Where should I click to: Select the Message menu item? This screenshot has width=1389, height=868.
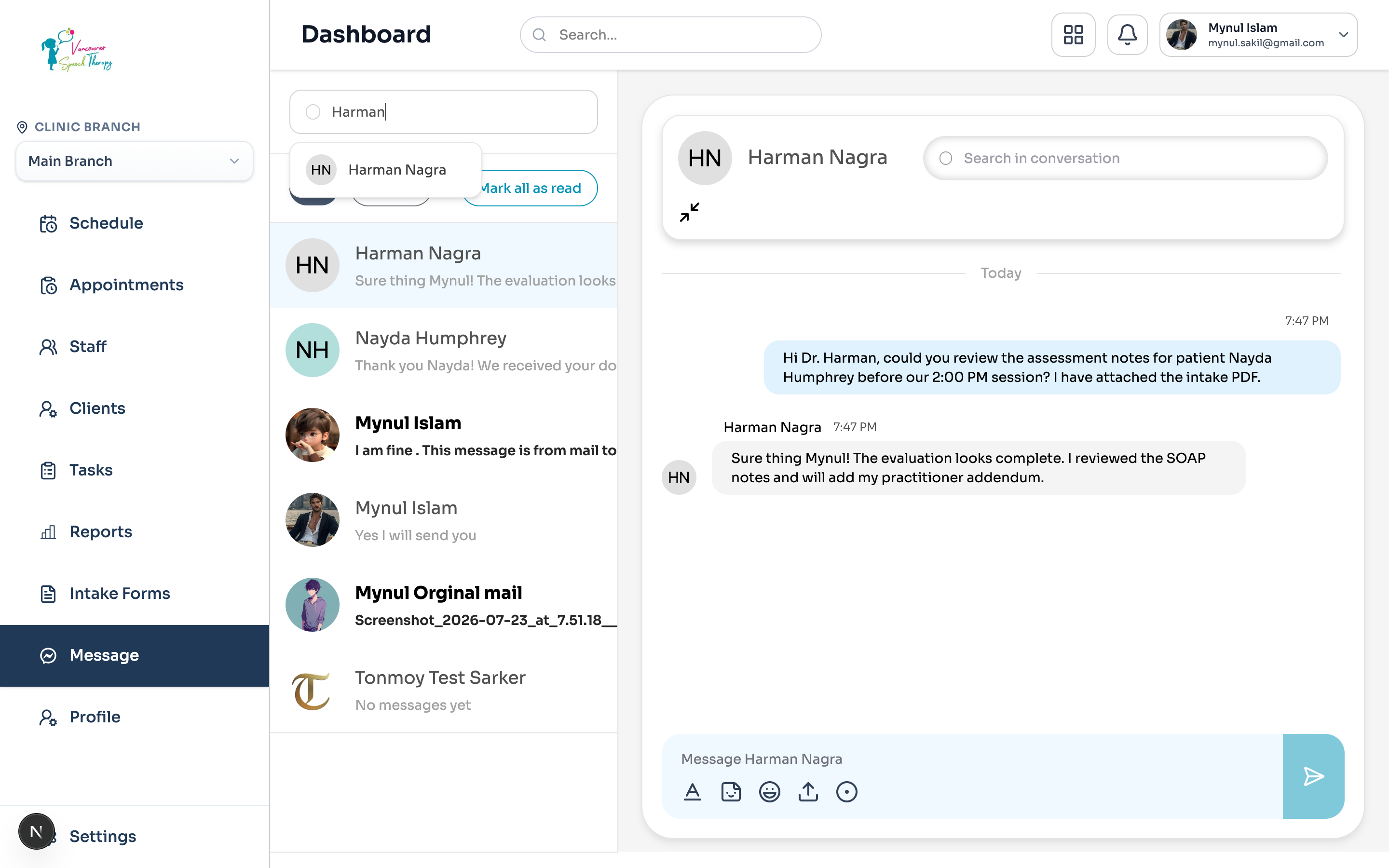[x=134, y=656]
